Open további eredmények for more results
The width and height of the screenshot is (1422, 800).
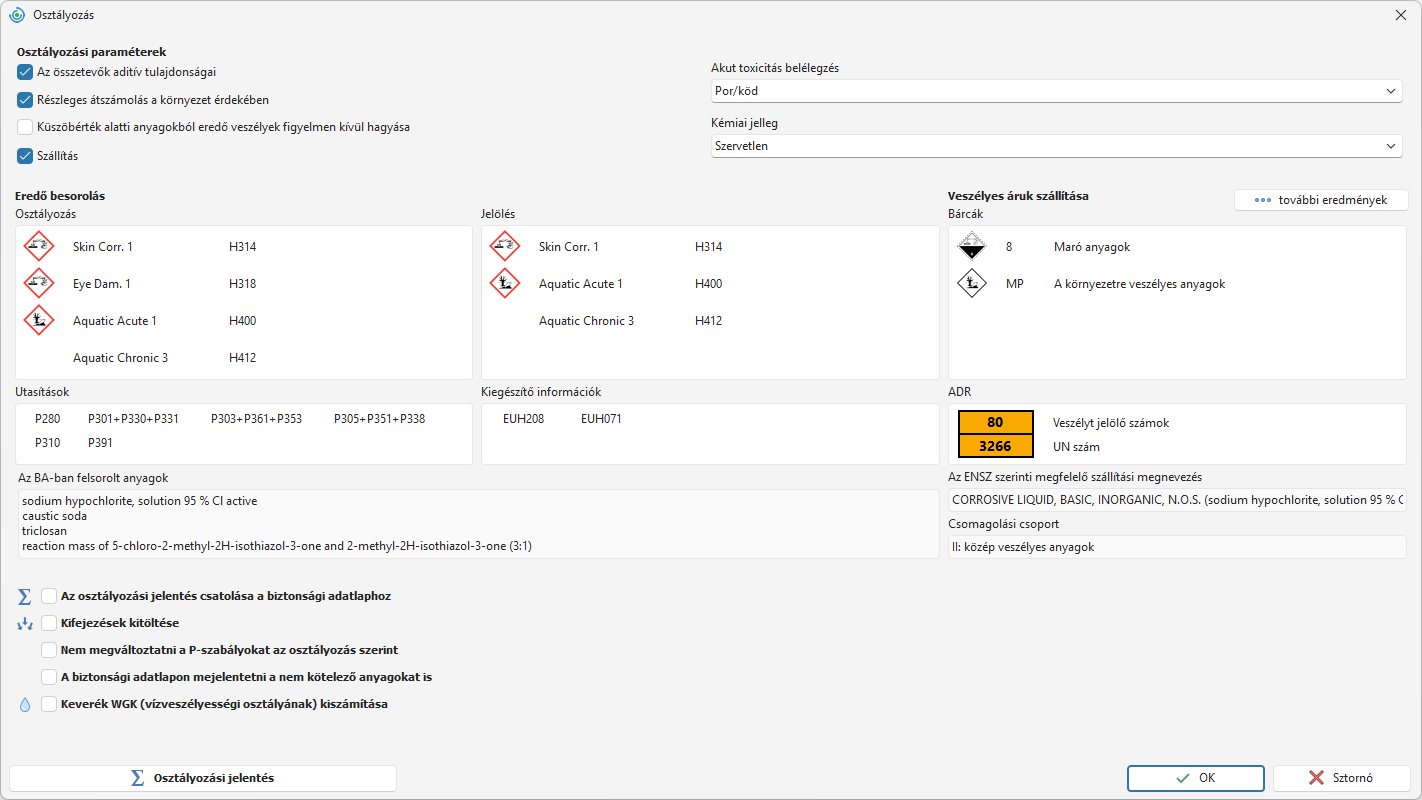coord(1321,200)
